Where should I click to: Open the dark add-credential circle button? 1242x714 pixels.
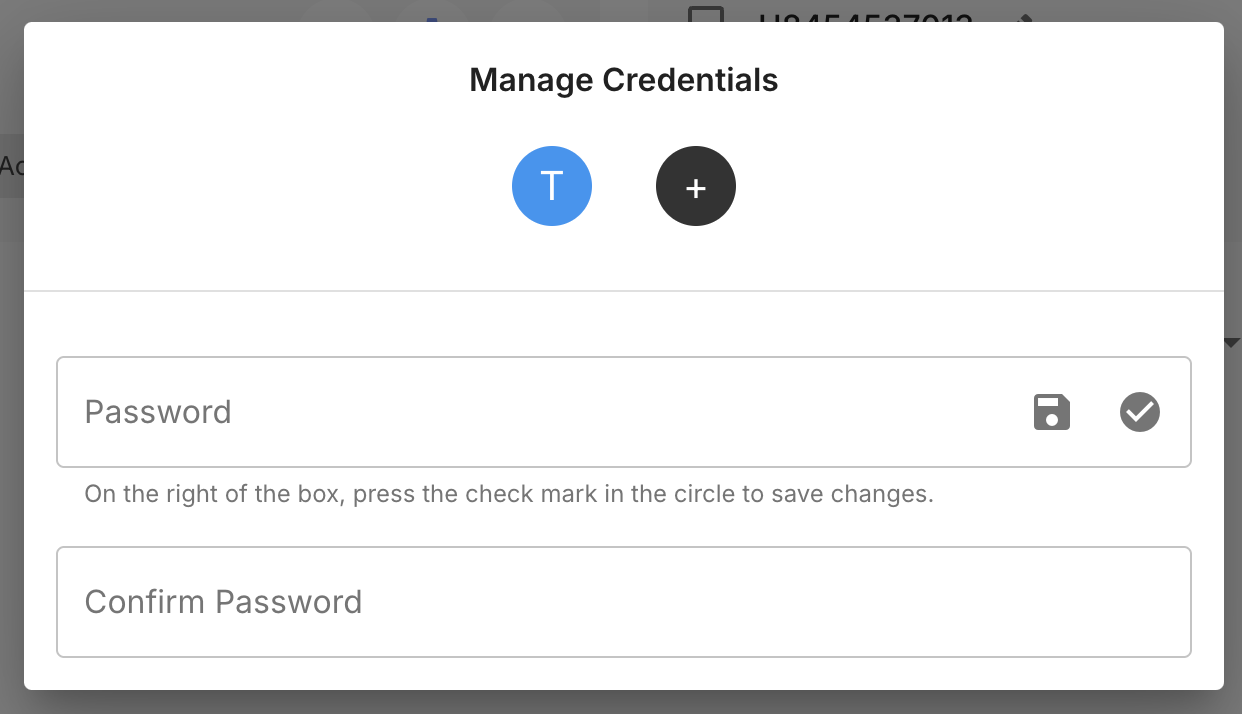coord(695,186)
